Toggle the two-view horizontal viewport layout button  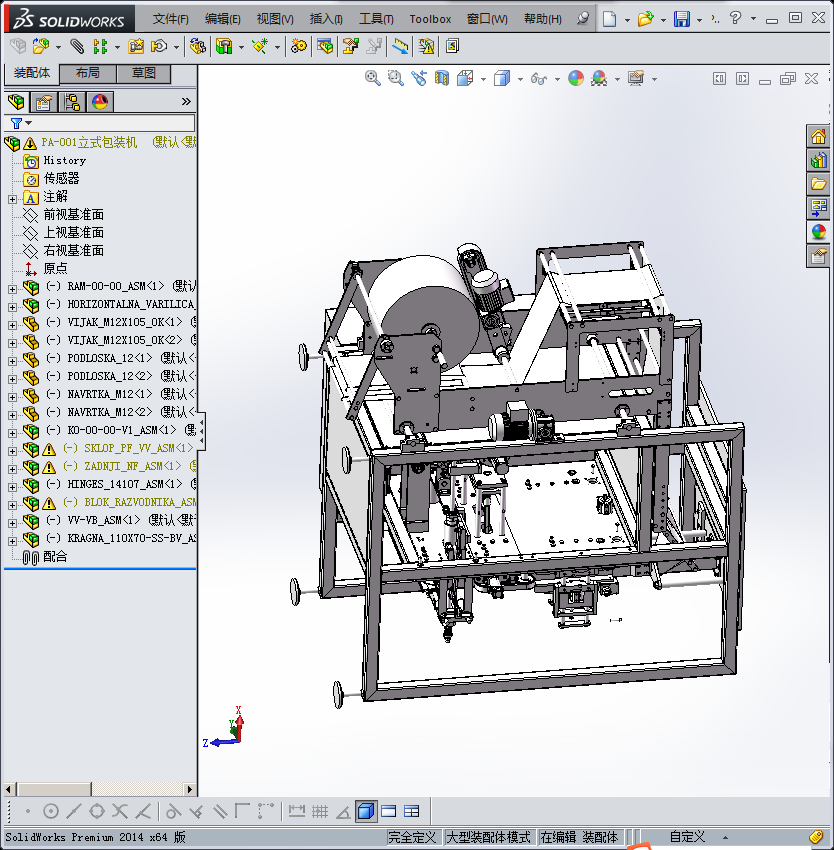click(388, 811)
